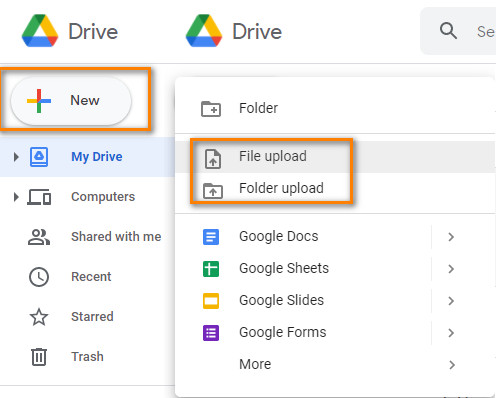Click the New button

[x=71, y=101]
